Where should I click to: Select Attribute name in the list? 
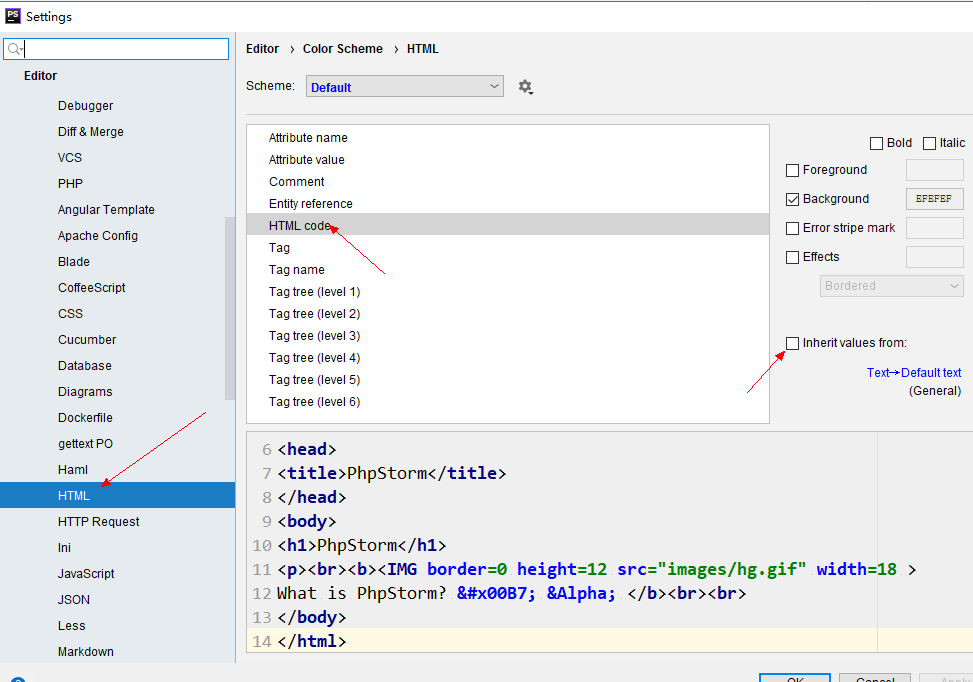[508, 138]
